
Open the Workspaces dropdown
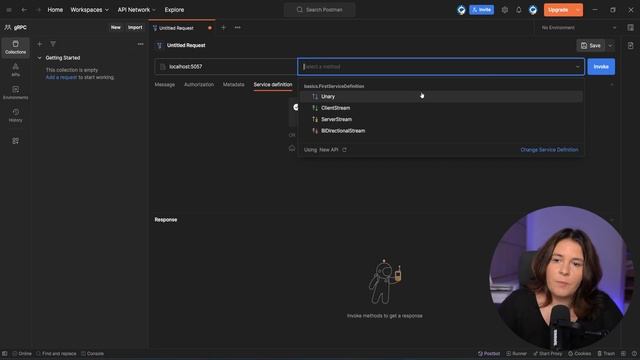89,10
